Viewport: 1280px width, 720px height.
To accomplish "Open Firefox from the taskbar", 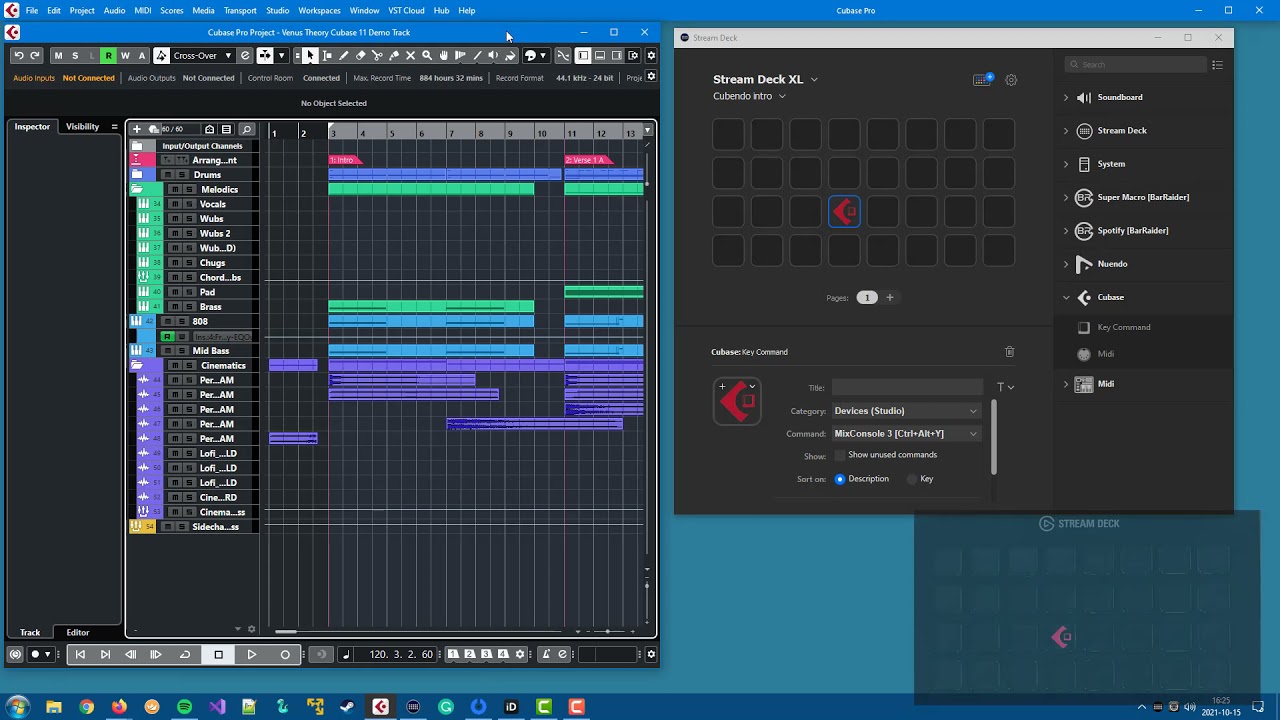I will pyautogui.click(x=119, y=707).
